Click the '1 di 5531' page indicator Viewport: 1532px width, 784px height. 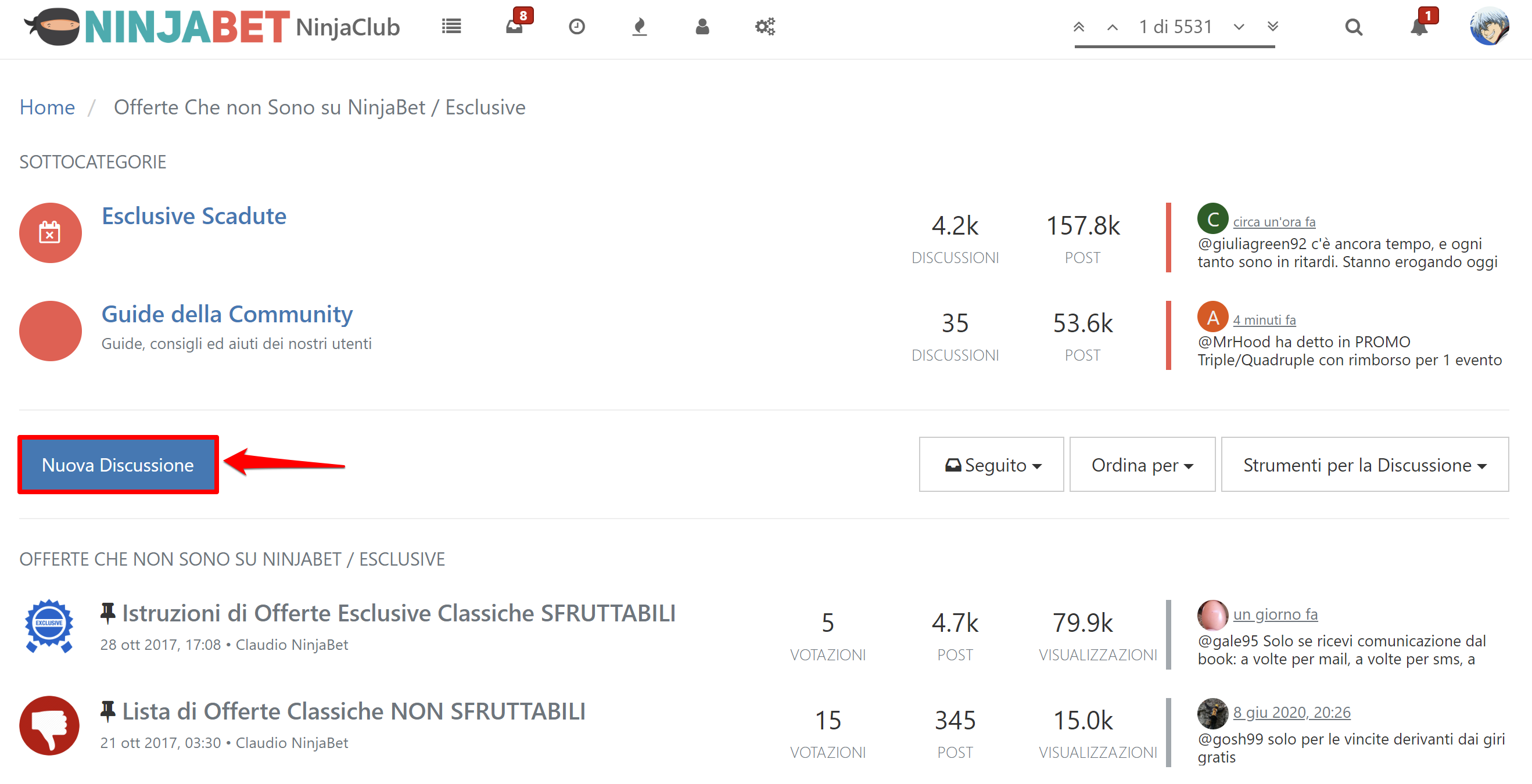[1175, 27]
